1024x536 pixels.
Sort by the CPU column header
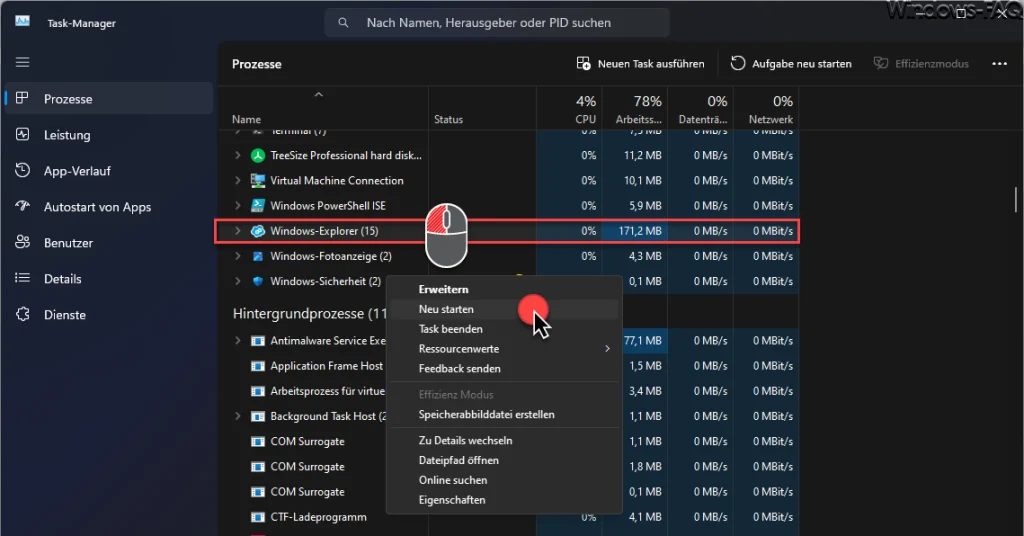[569, 108]
